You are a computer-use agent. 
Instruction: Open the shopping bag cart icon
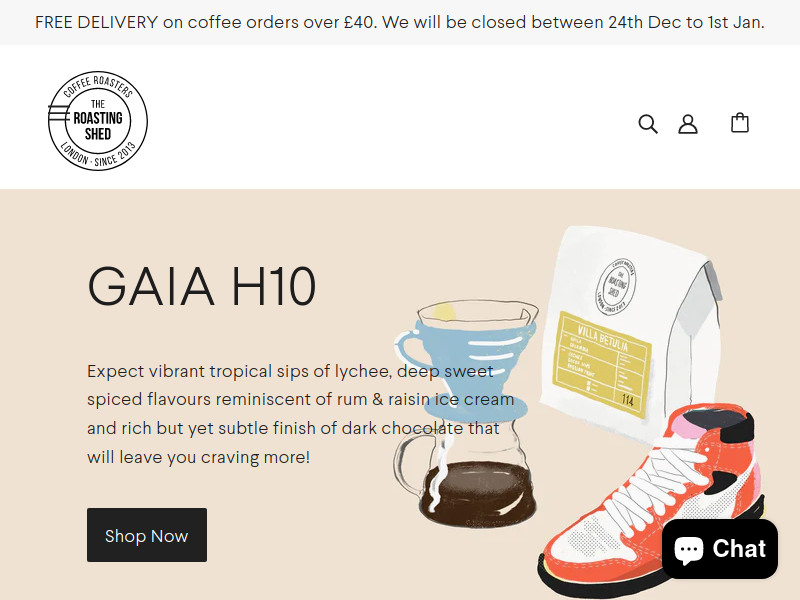pos(740,123)
